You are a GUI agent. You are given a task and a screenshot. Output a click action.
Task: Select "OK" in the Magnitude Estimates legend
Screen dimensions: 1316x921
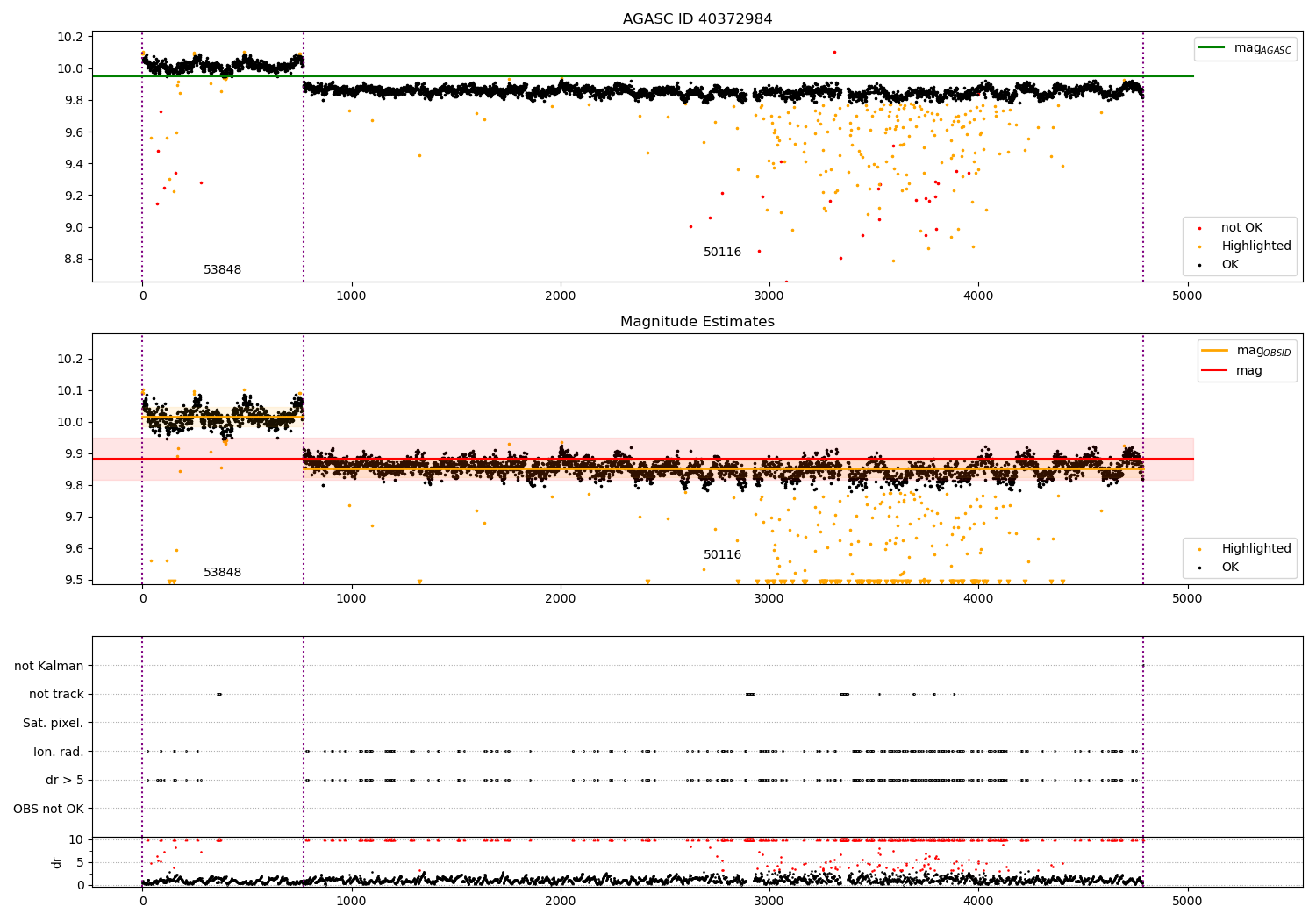tap(1230, 568)
